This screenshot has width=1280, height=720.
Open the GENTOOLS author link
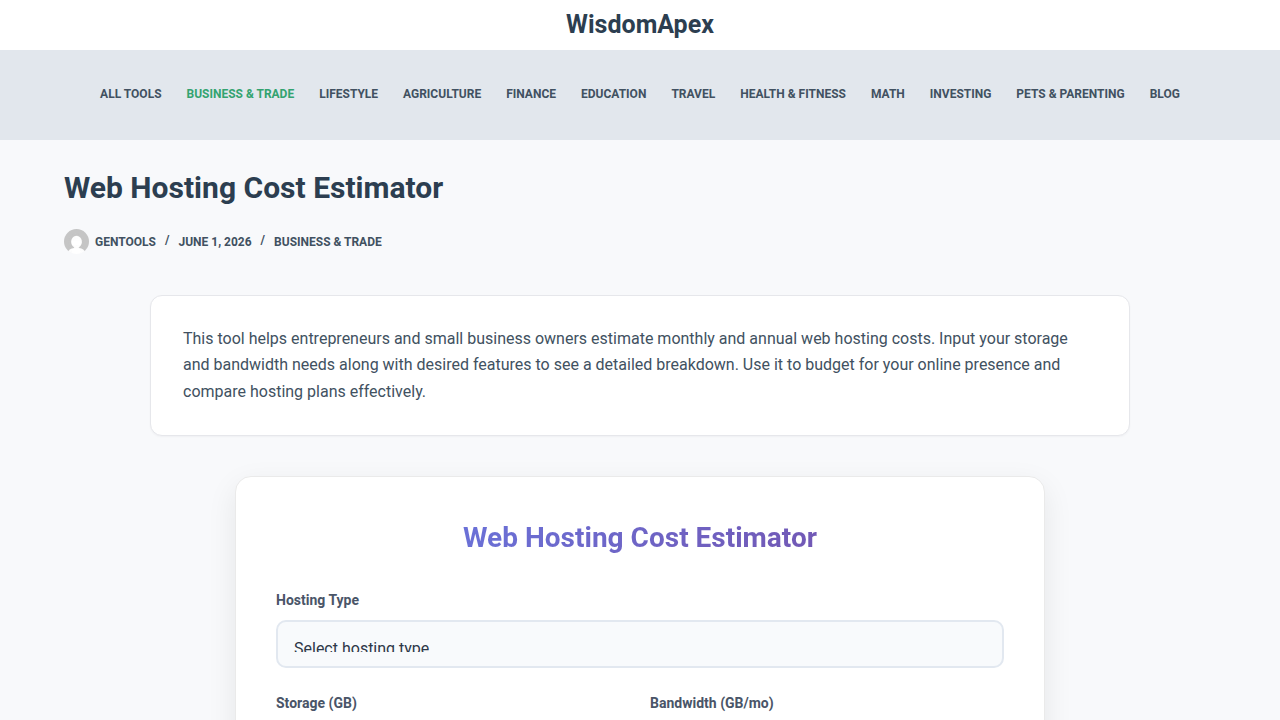pos(125,242)
